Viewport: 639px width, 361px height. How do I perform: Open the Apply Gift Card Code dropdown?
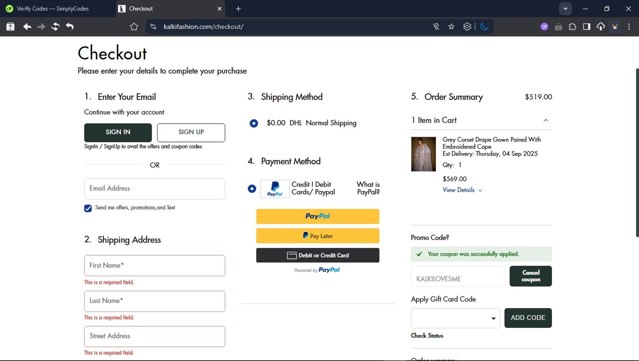tap(456, 318)
